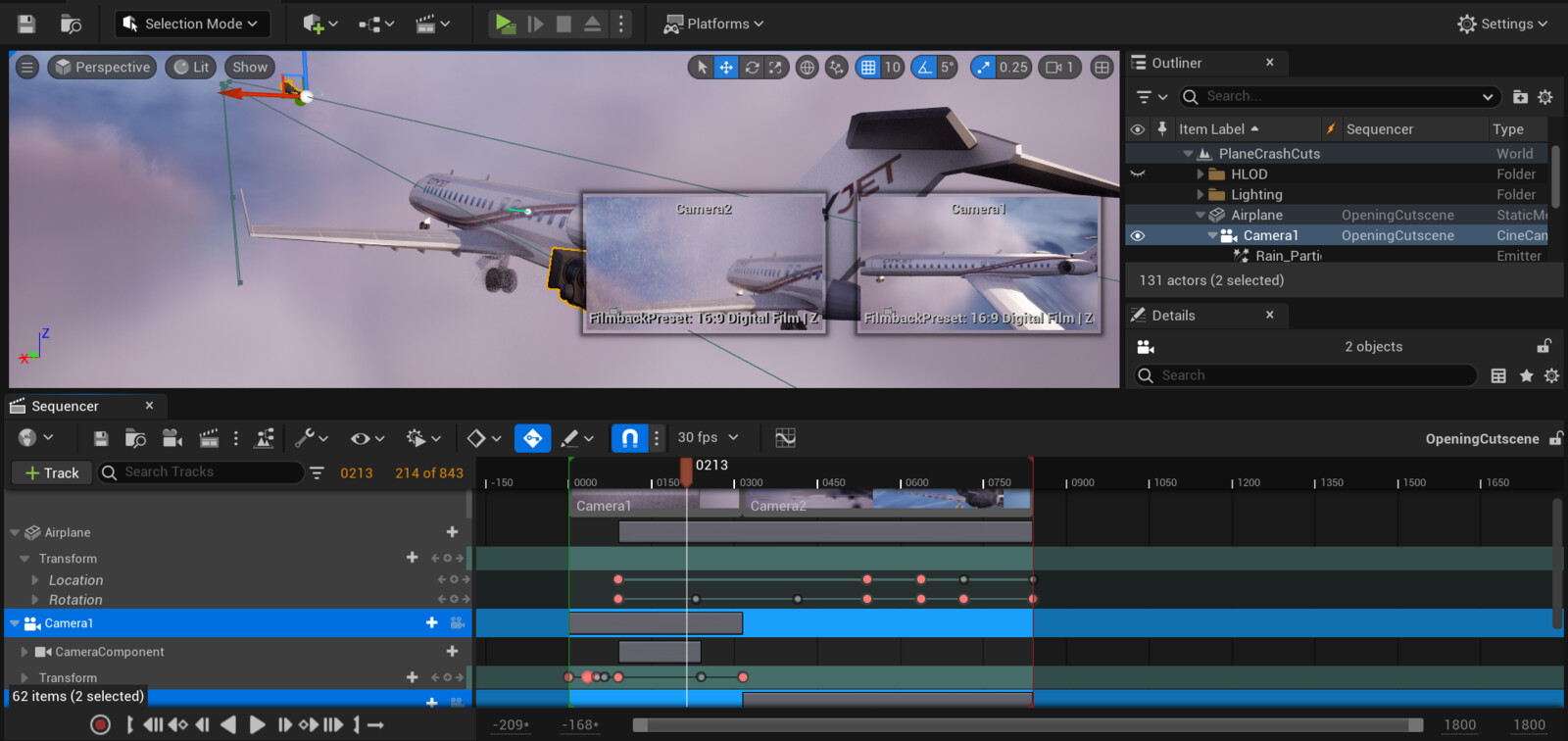The height and width of the screenshot is (741, 1568).
Task: Collapse the Airplane actor in Outliner
Action: click(x=1200, y=215)
